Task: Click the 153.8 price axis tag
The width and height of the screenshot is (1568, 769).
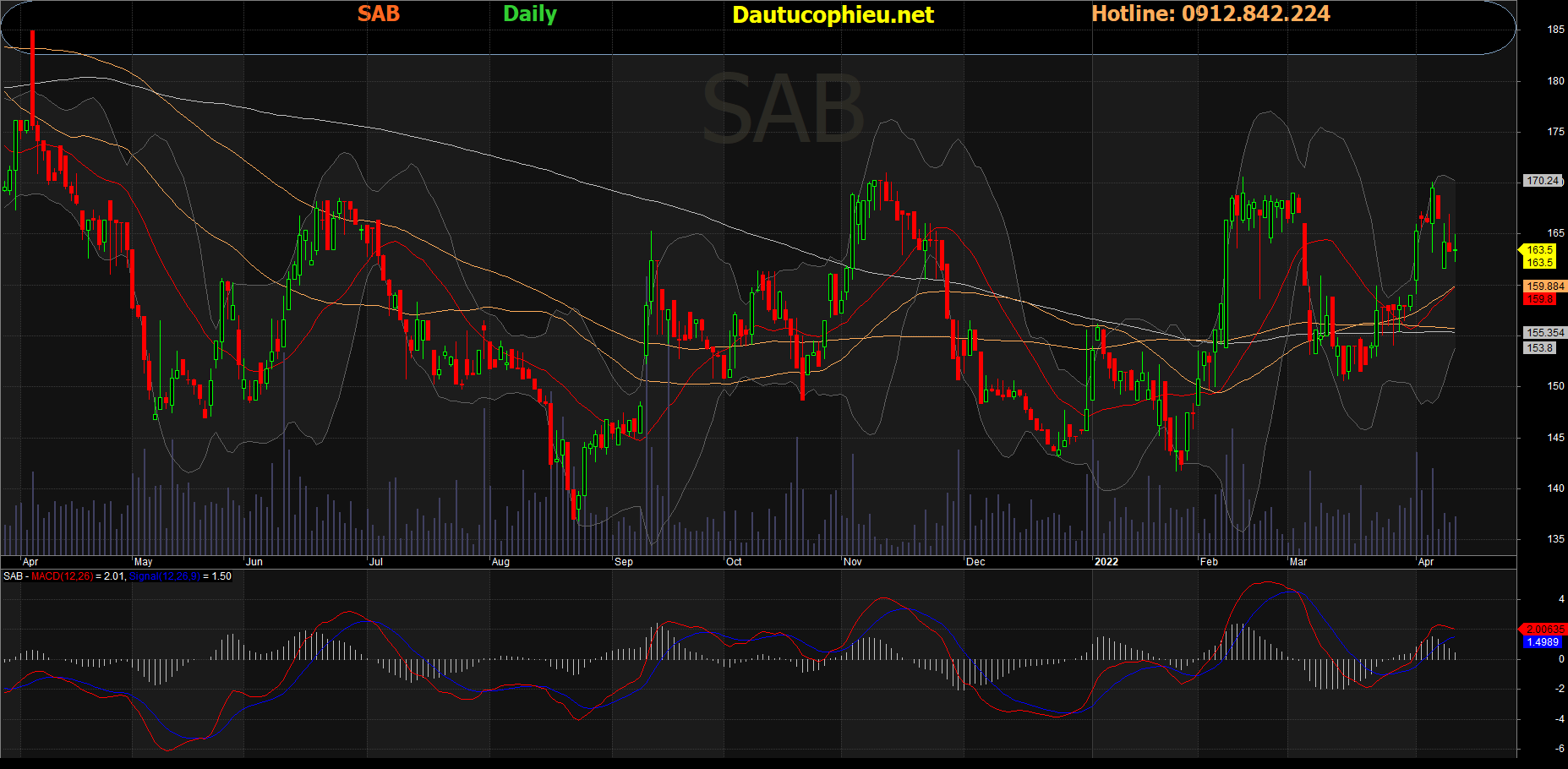Action: click(1540, 348)
